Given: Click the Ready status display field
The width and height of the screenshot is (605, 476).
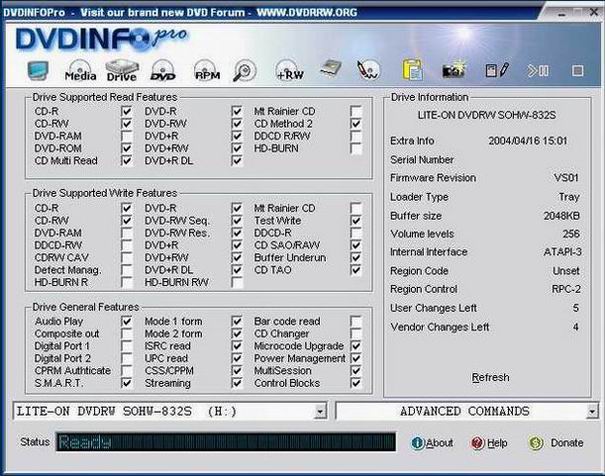Looking at the screenshot, I should click(225, 442).
